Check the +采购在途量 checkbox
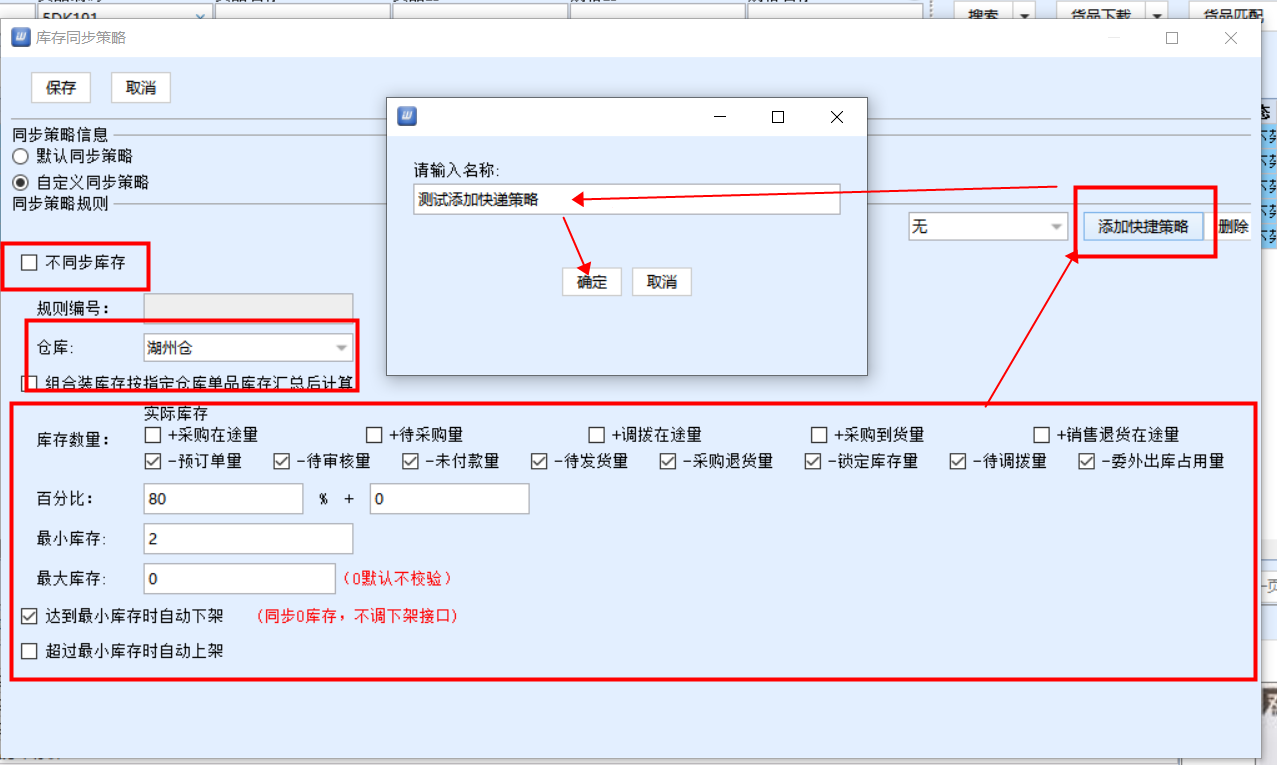The height and width of the screenshot is (765, 1277). 153,435
